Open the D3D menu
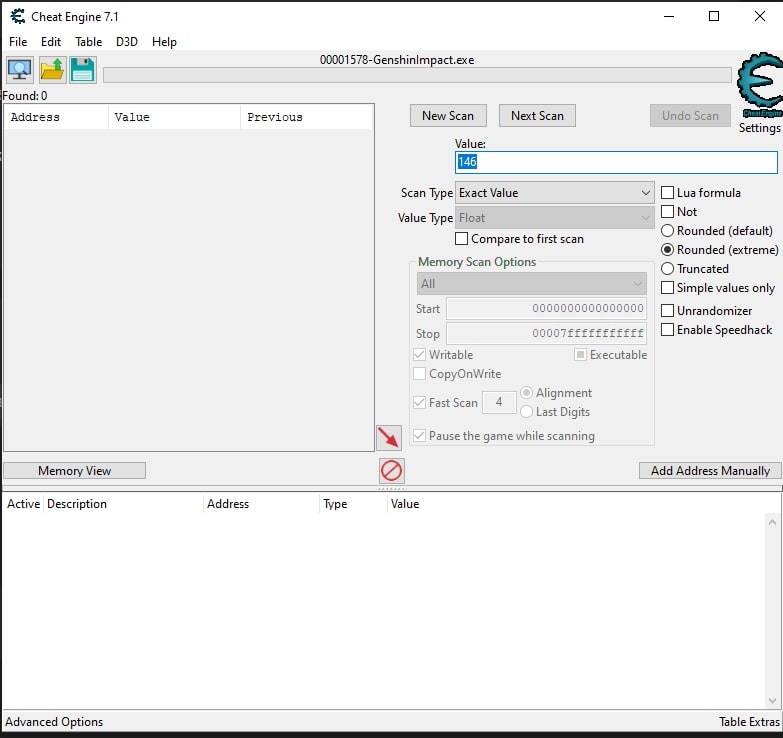This screenshot has height=738, width=783. (x=127, y=41)
